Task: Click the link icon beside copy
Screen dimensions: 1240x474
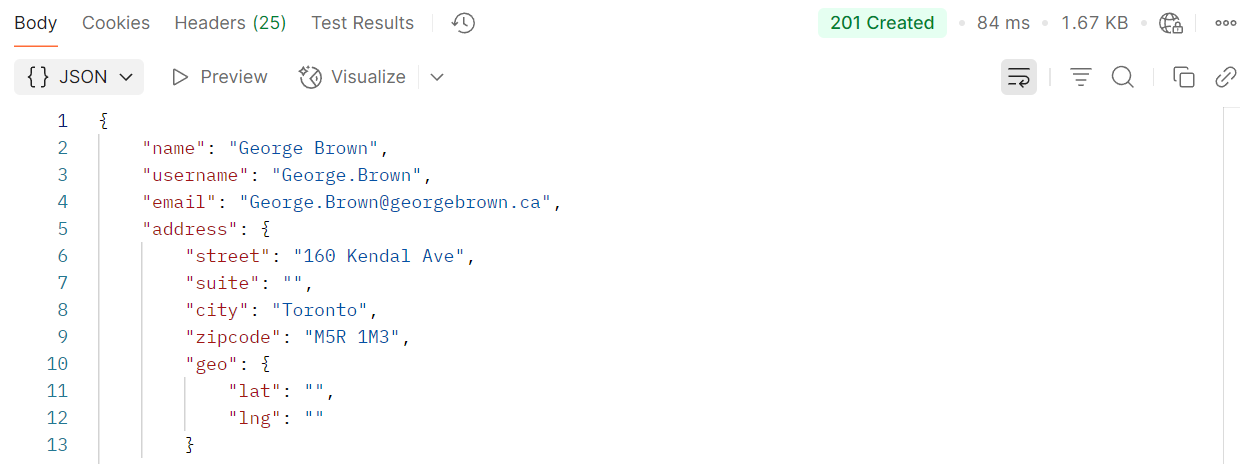Action: coord(1226,77)
